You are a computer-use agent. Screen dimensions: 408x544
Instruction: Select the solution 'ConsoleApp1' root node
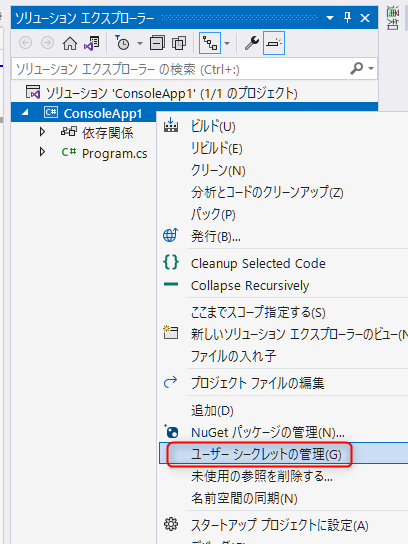pos(162,93)
